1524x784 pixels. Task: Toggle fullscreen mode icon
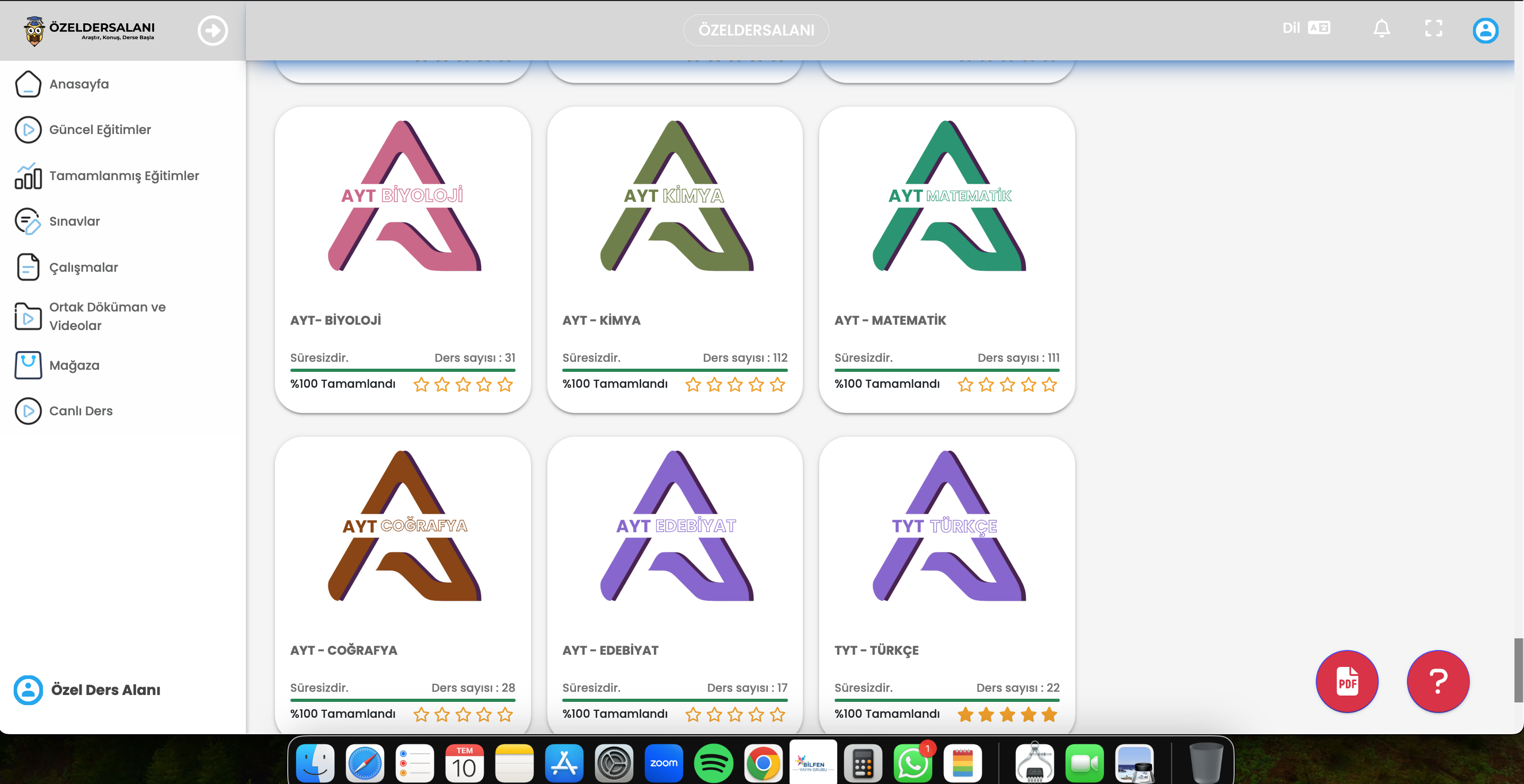(x=1433, y=29)
